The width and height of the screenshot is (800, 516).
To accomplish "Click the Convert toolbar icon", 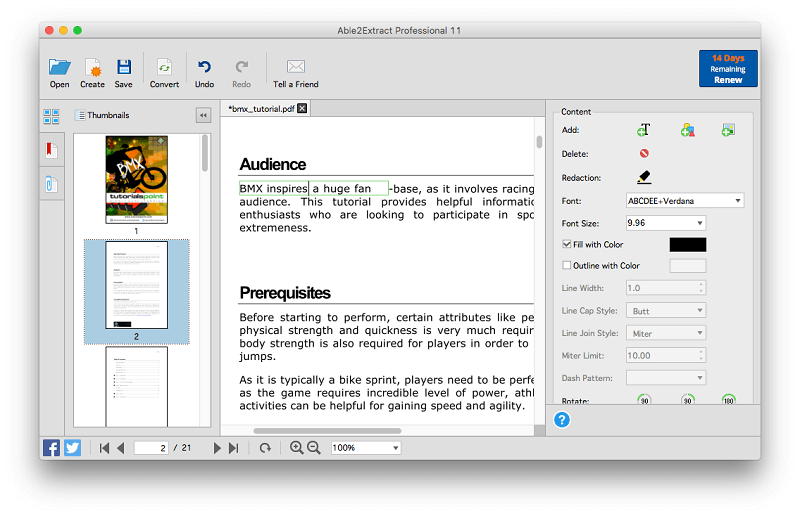I will click(x=164, y=67).
